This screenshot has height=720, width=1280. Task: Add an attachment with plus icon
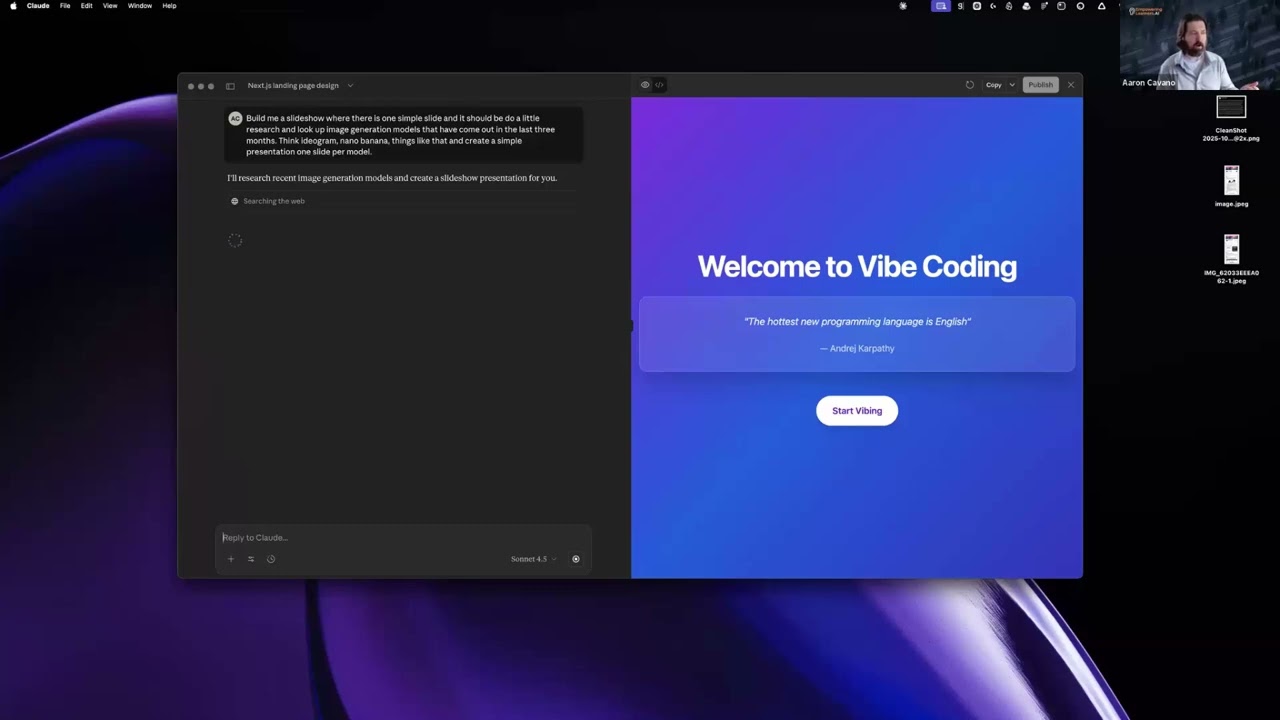(231, 559)
